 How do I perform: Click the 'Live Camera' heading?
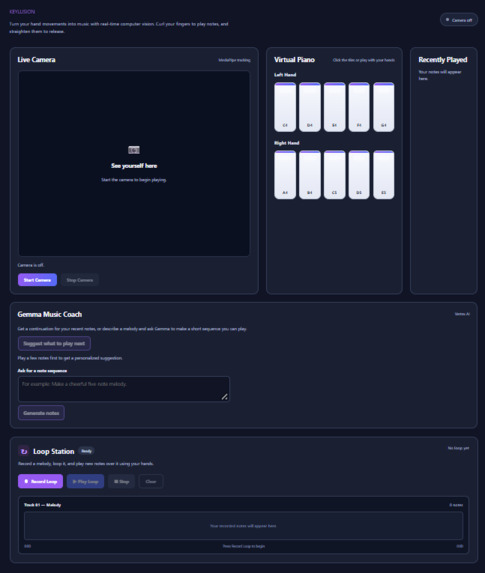coord(37,60)
